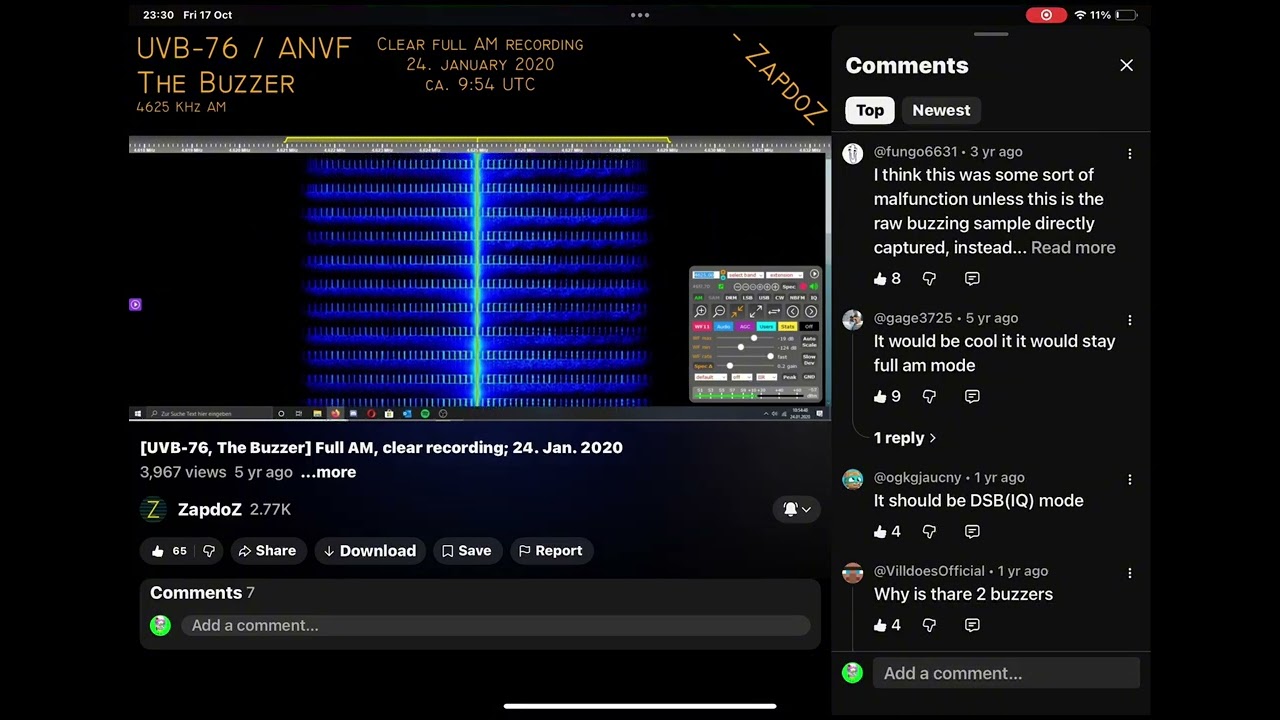
Task: Open options menu for @fungo6631 comment
Action: click(1130, 154)
